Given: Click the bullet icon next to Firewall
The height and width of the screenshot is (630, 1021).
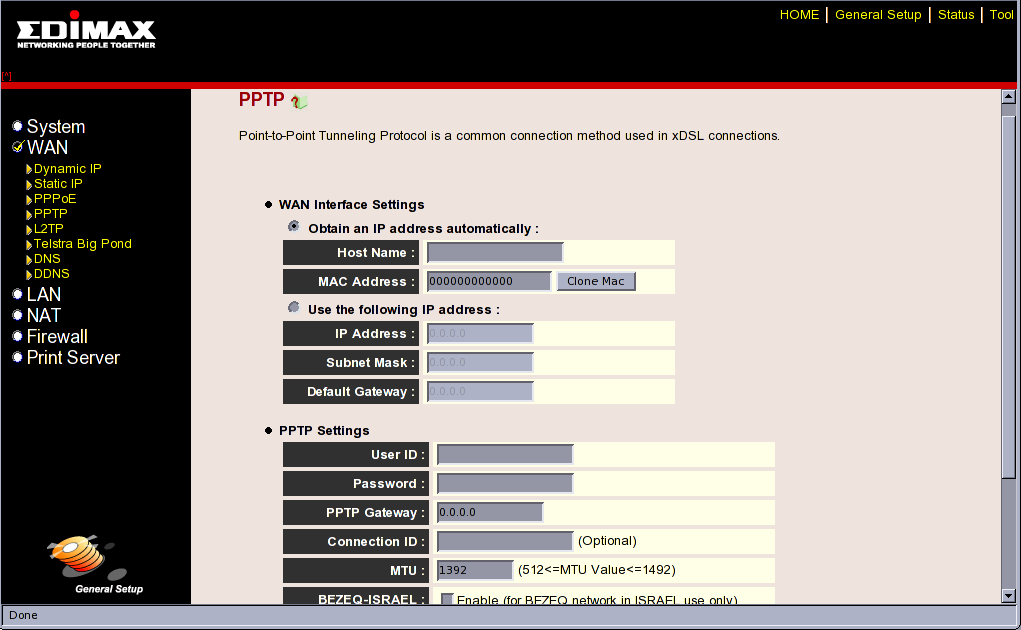Looking at the screenshot, I should pyautogui.click(x=18, y=336).
